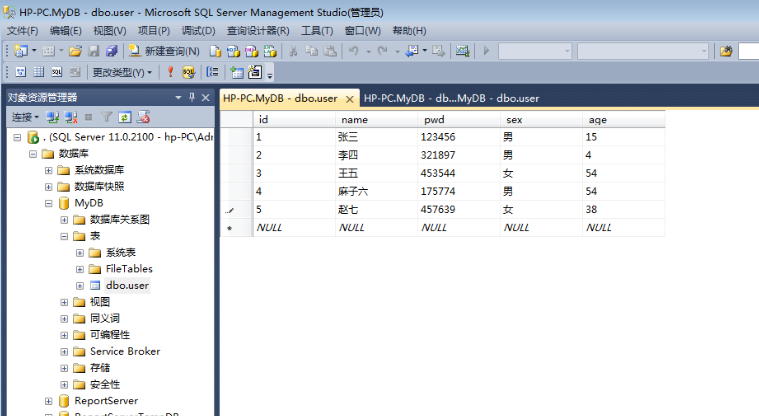Show the Criteria pane grid icon
The height and width of the screenshot is (416, 759).
(x=39, y=72)
